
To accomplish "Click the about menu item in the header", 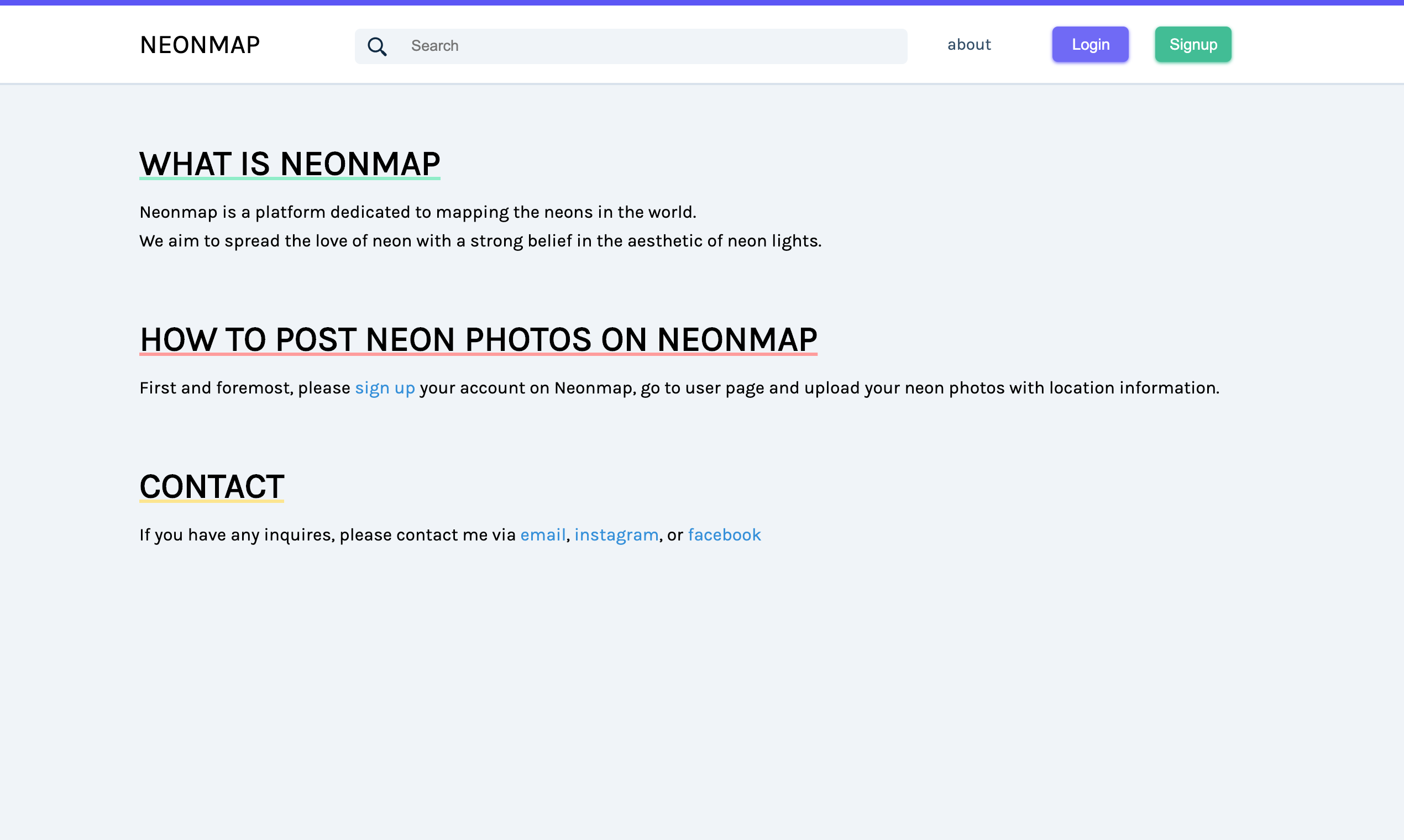I will (968, 44).
